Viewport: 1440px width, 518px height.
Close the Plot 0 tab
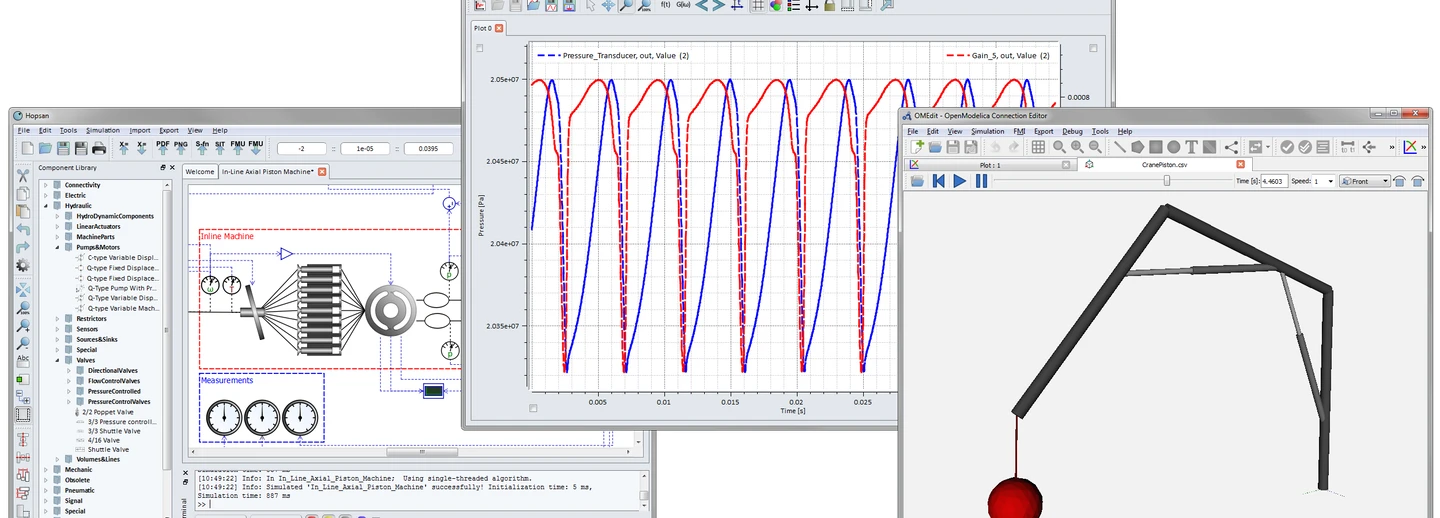[500, 28]
